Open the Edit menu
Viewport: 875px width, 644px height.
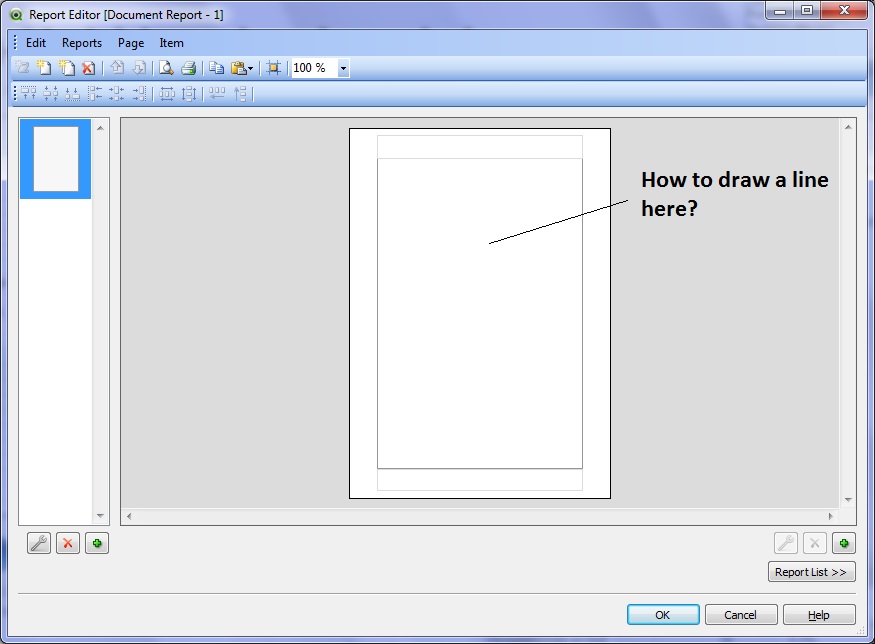(x=36, y=43)
